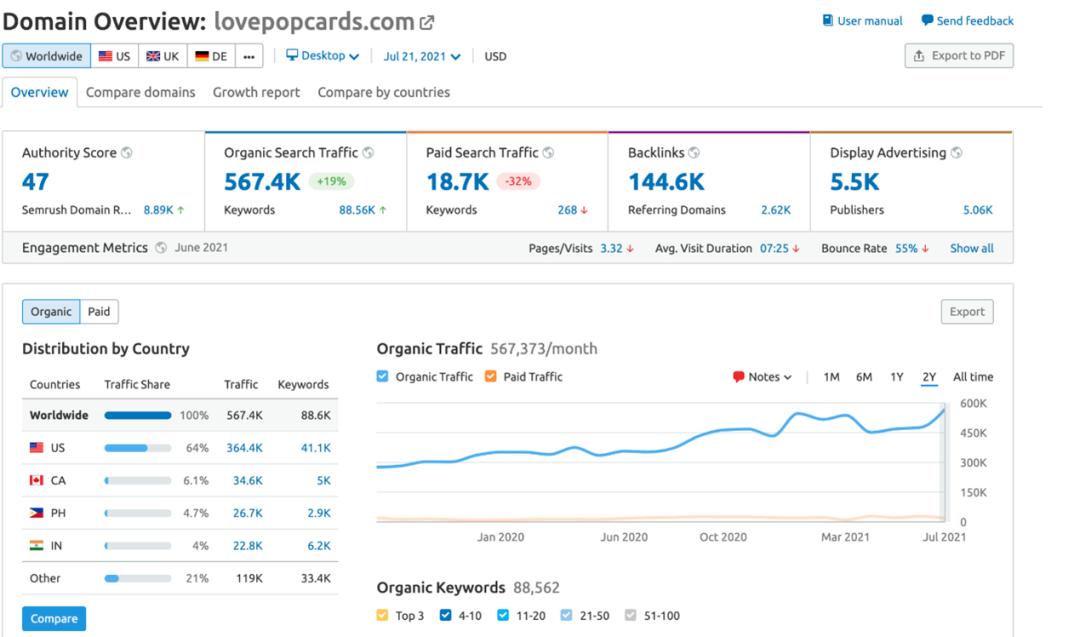This screenshot has width=1080, height=637.
Task: Toggle the Paid Traffic checkbox
Action: click(x=491, y=377)
